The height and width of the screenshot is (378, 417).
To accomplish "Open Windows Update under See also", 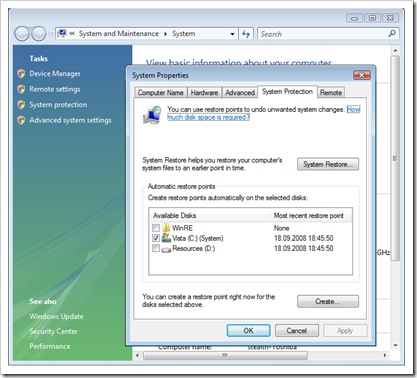I will [56, 316].
